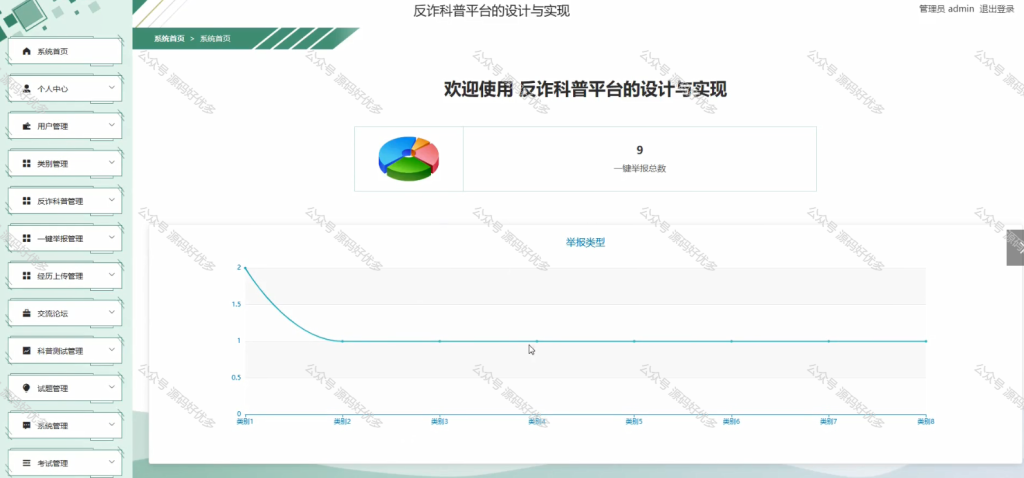1024x478 pixels.
Task: Expand the 经历上传管理 chevron
Action: (112, 275)
